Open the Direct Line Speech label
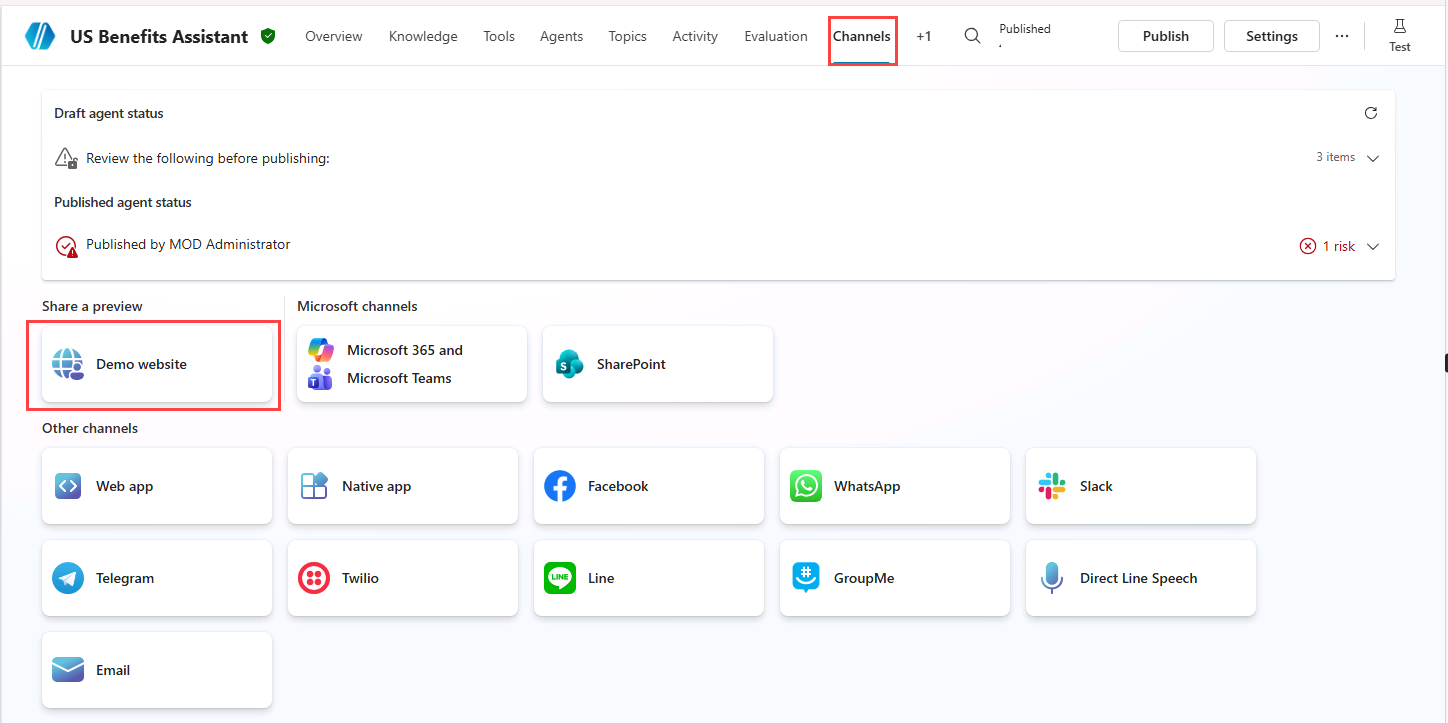The height and width of the screenshot is (723, 1448). (1139, 578)
